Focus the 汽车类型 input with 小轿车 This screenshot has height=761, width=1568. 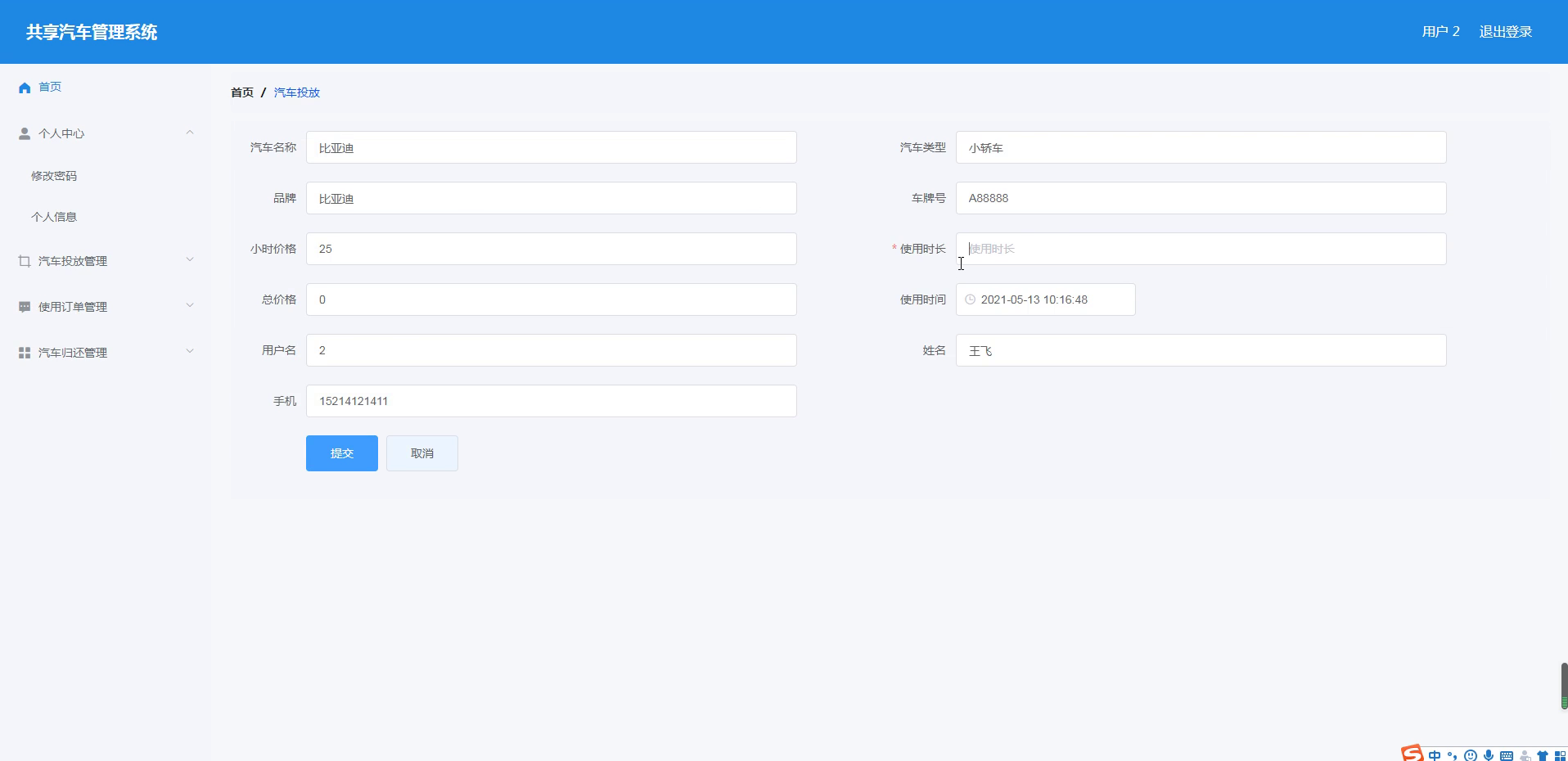1201,147
